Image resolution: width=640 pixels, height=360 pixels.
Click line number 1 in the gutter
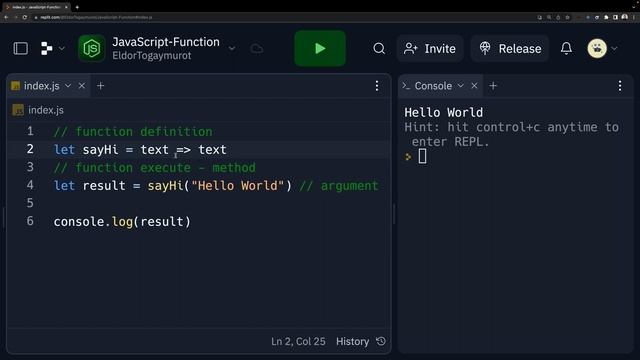pyautogui.click(x=30, y=131)
